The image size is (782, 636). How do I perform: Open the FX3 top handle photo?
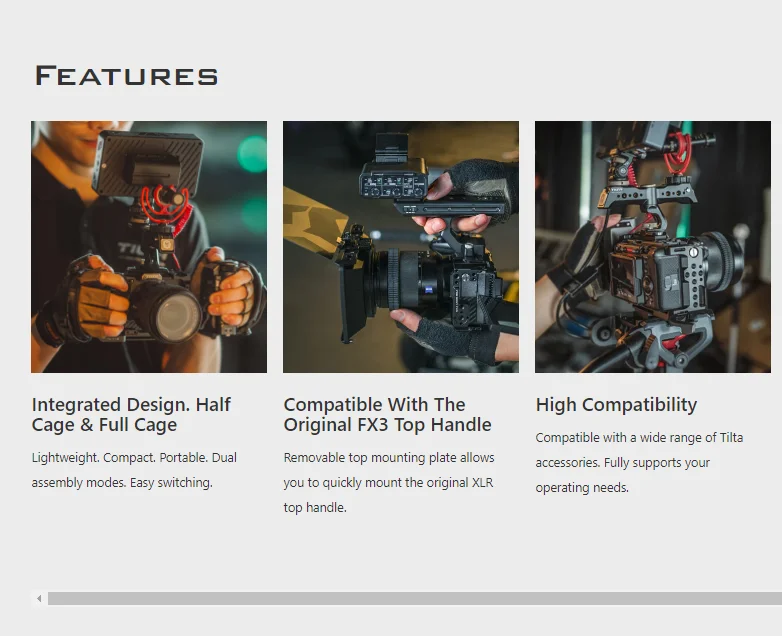coord(401,247)
